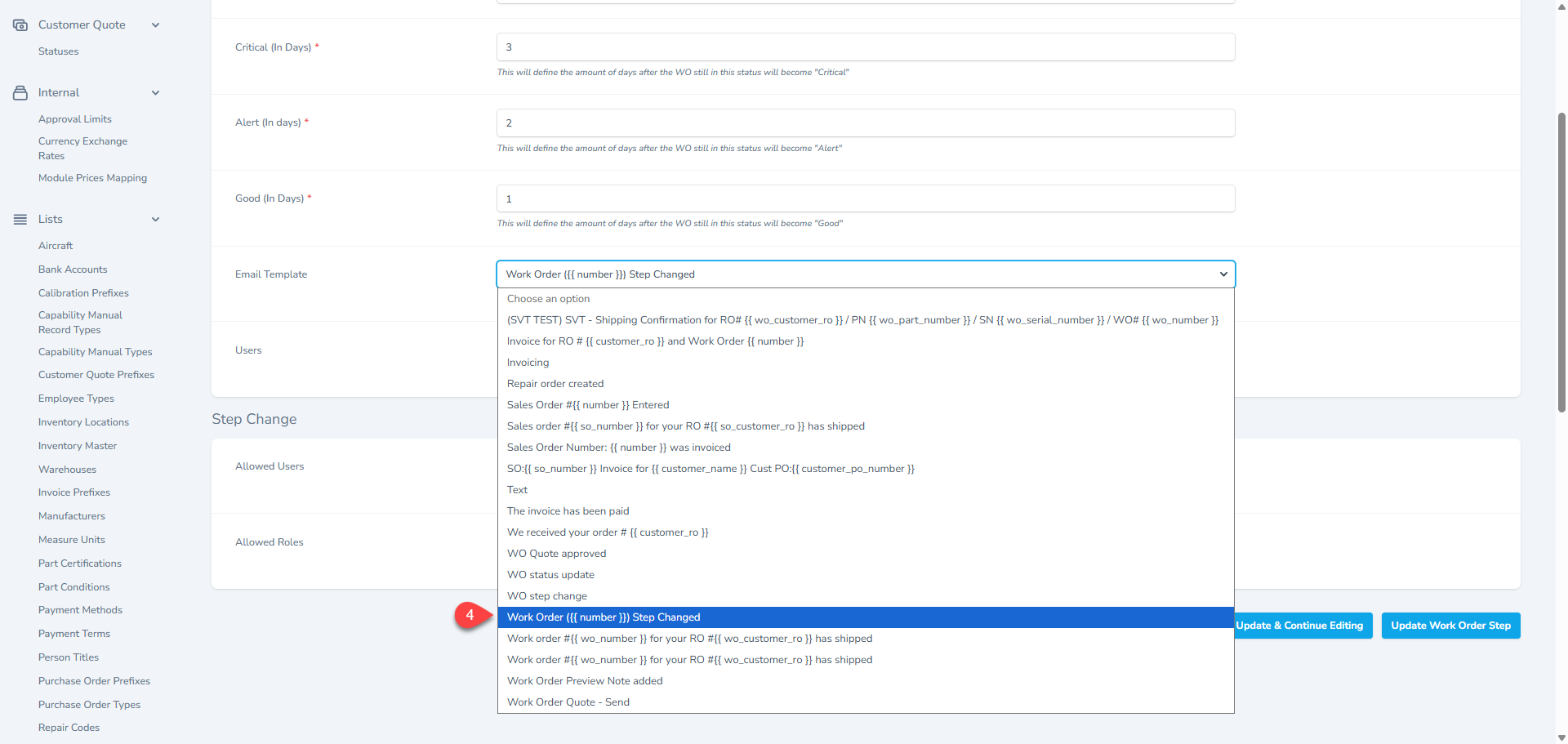Select 'WO step change' option
Screen dimensions: 1568x744
coord(546,596)
